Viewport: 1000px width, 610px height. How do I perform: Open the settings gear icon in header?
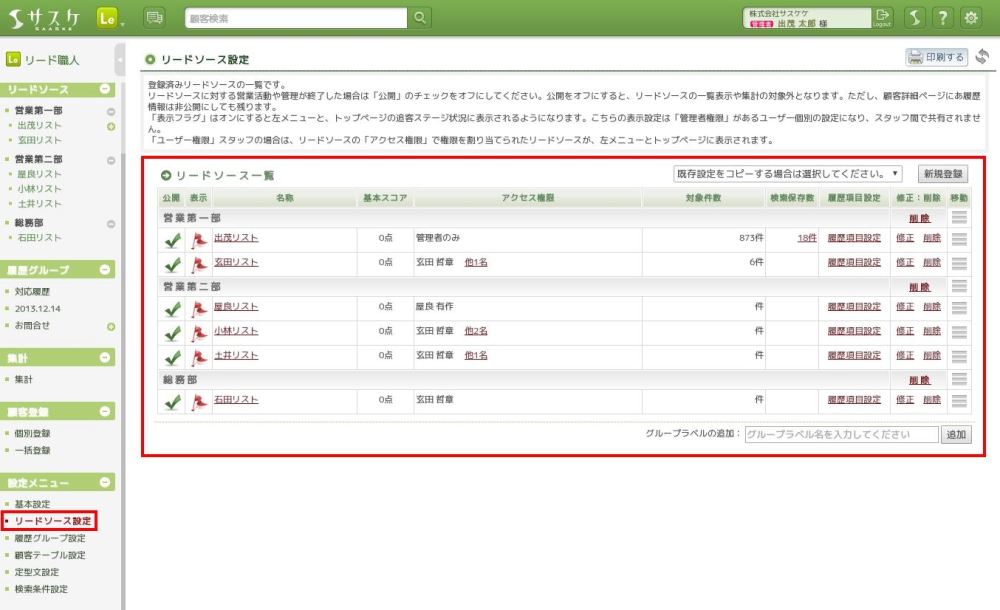click(x=970, y=17)
